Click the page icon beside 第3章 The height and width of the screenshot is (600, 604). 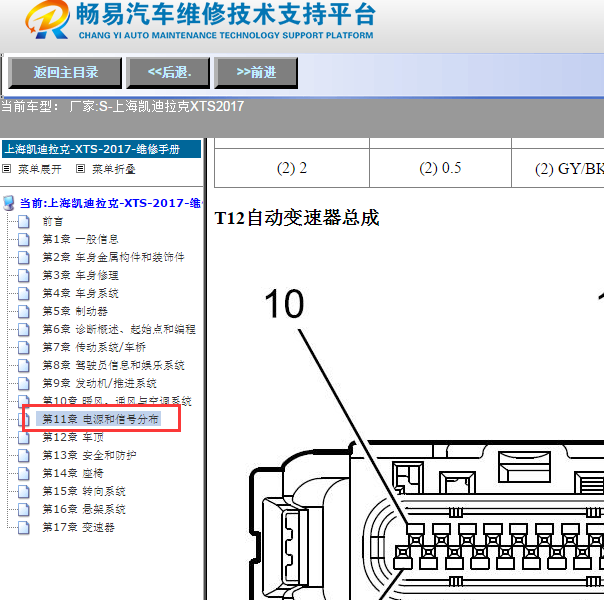tap(23, 275)
